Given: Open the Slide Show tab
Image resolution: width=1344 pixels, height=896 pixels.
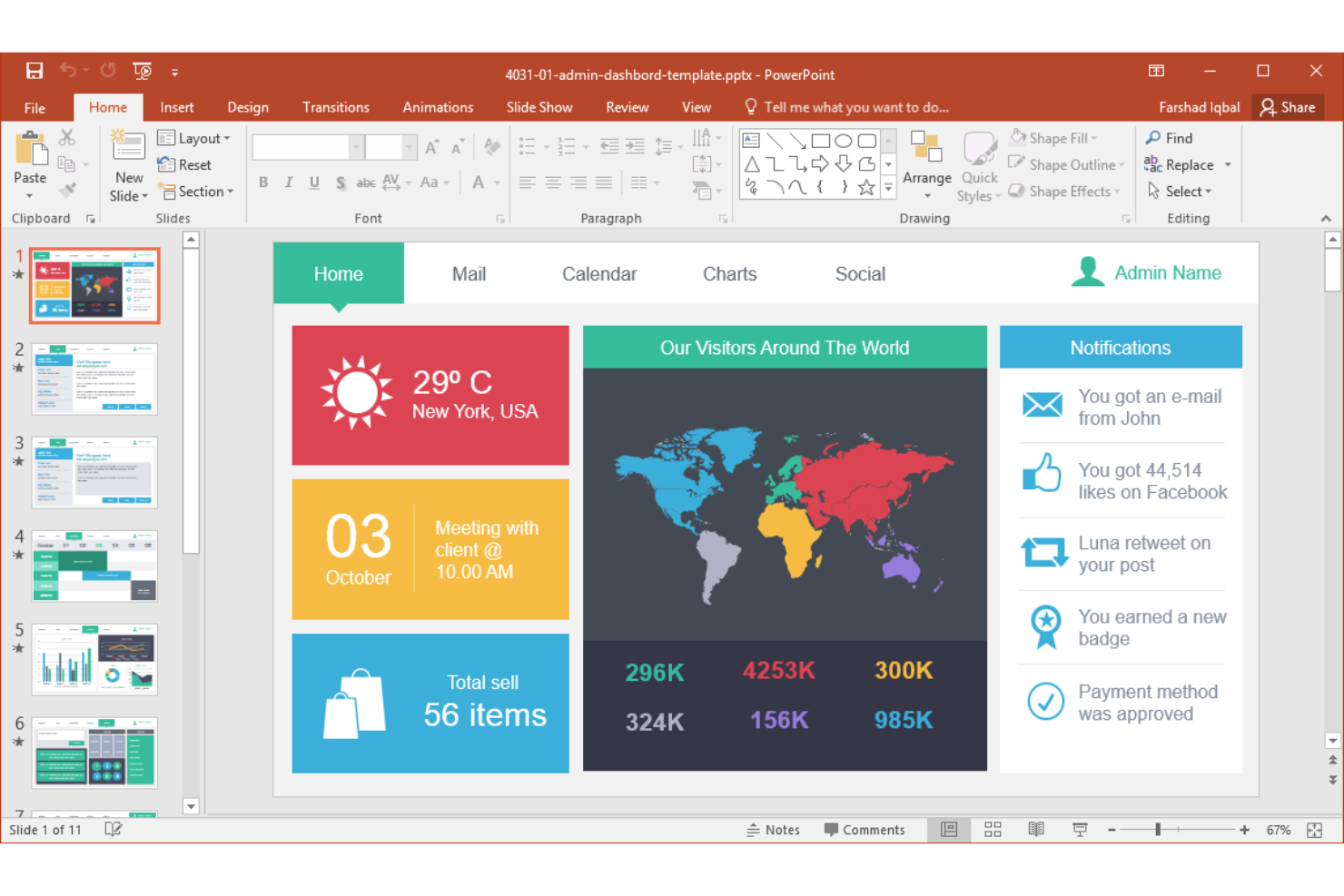Looking at the screenshot, I should (539, 106).
